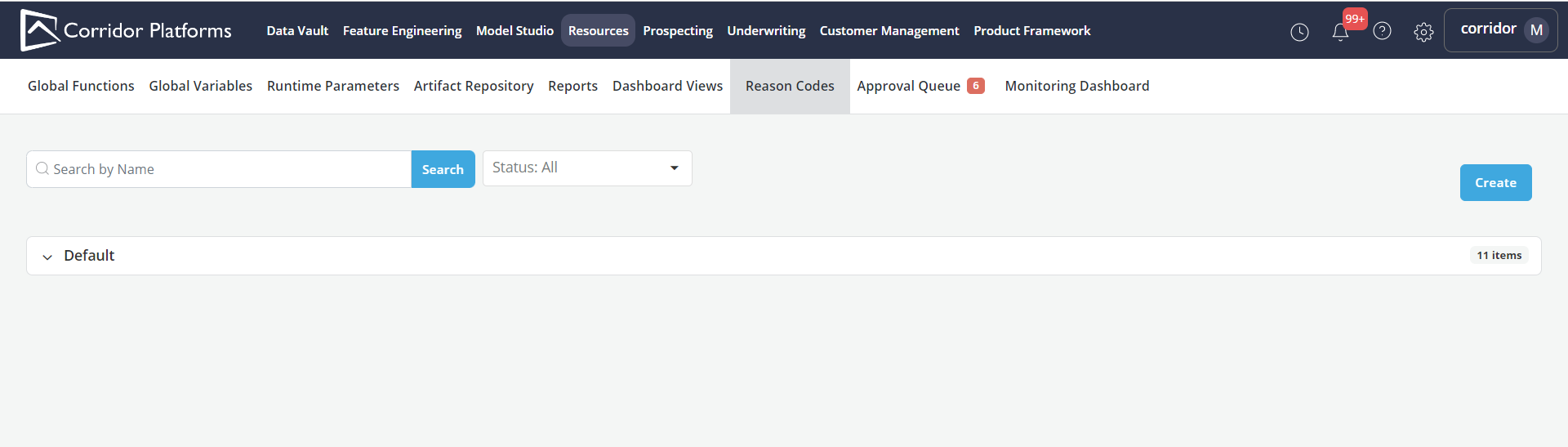Click the 6 badge on Approval Queue

pos(975,86)
